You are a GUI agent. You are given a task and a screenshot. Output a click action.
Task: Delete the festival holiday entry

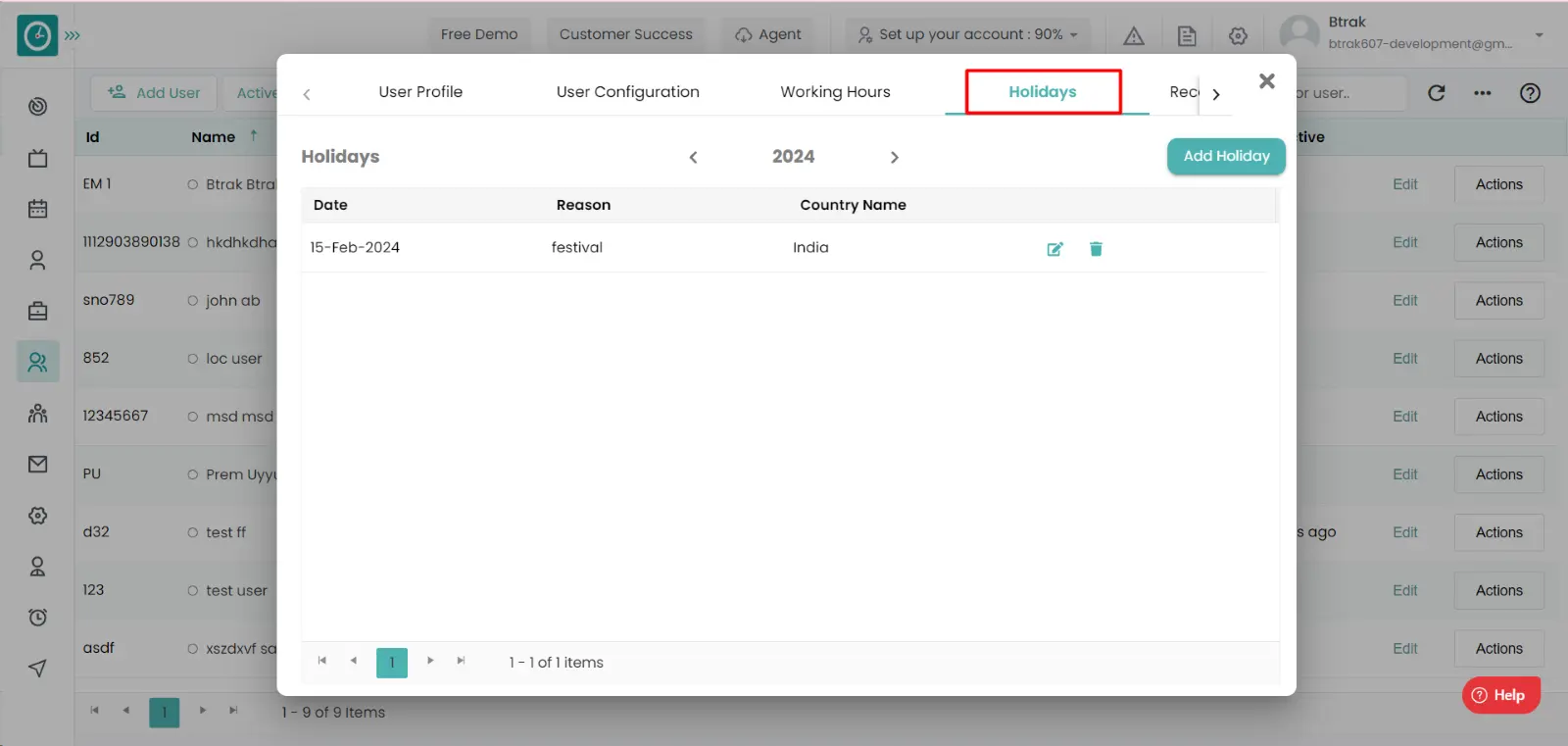[1096, 249]
